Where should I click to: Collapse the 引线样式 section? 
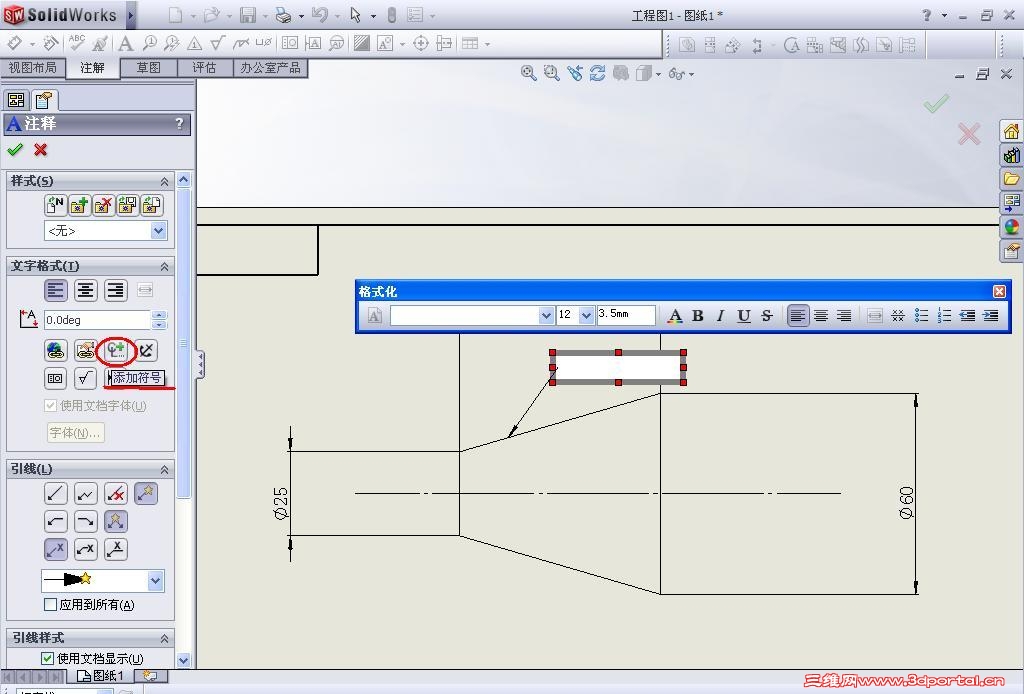165,638
